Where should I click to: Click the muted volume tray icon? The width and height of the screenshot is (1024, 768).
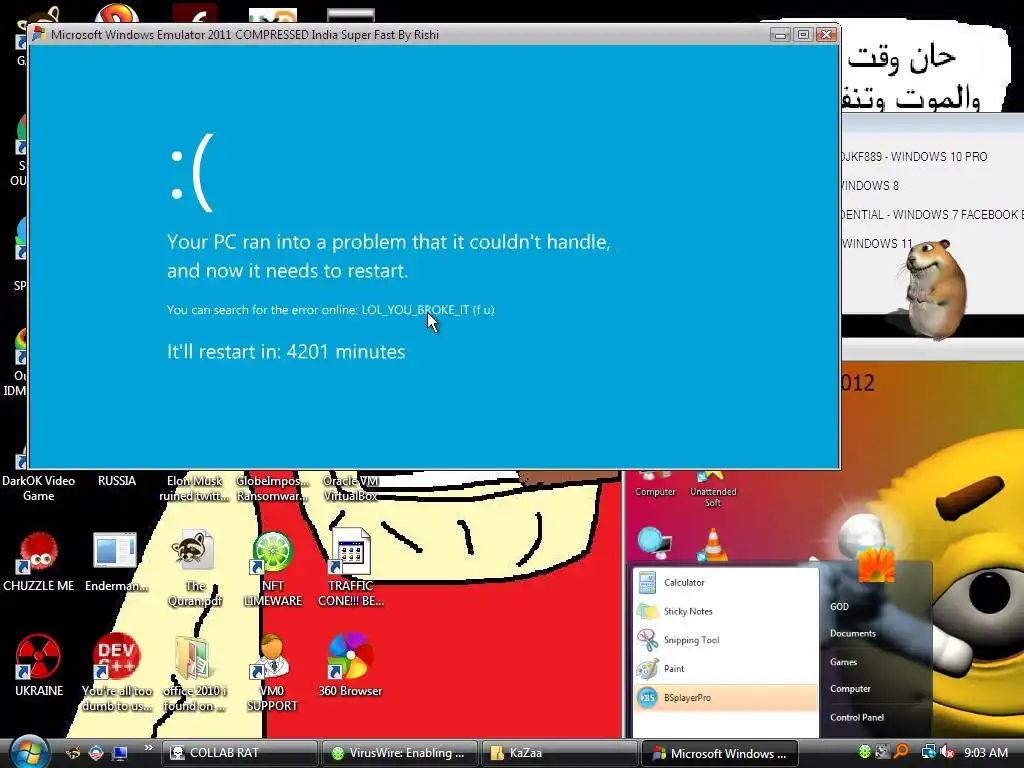point(946,752)
